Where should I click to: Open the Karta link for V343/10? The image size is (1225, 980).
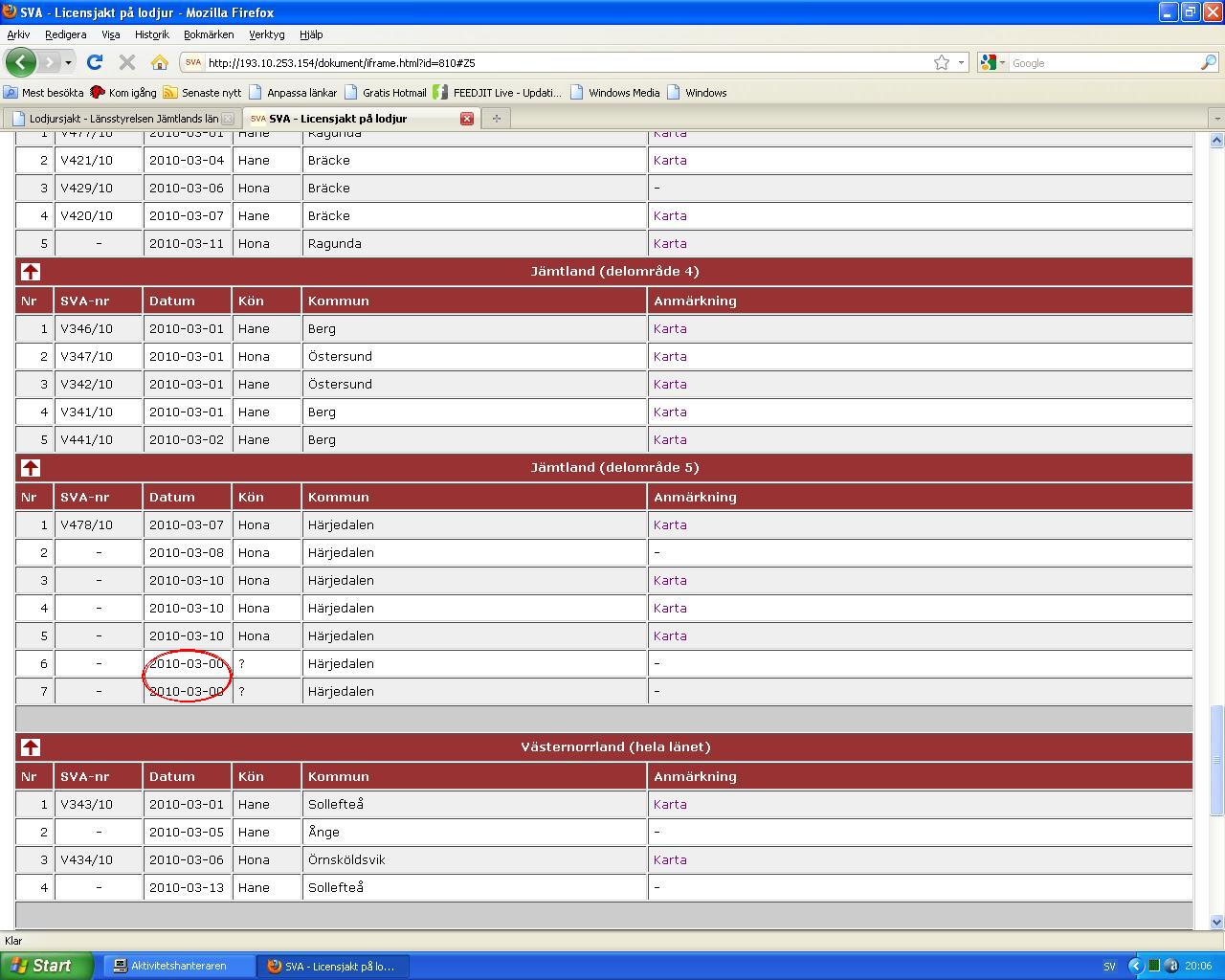(670, 805)
